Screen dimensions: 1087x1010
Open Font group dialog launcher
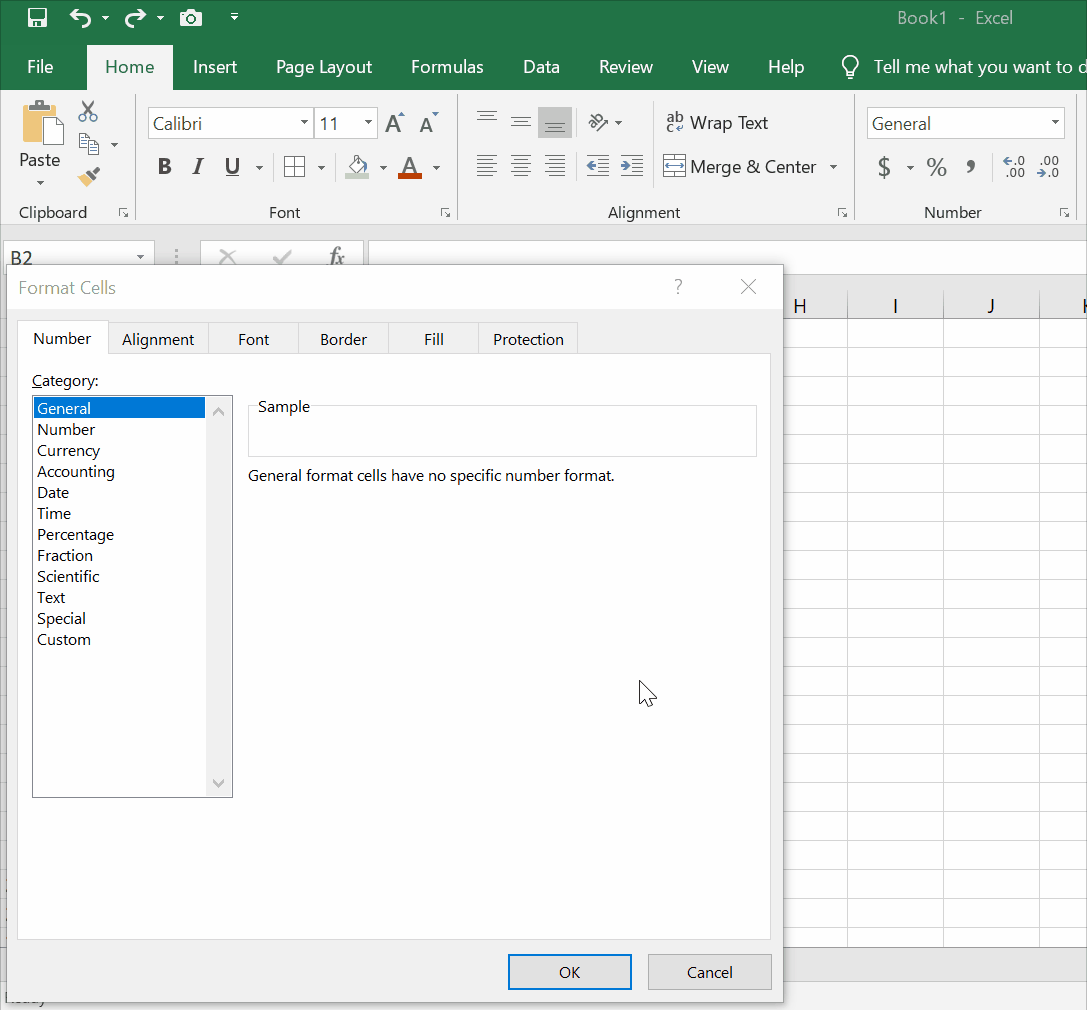point(445,214)
